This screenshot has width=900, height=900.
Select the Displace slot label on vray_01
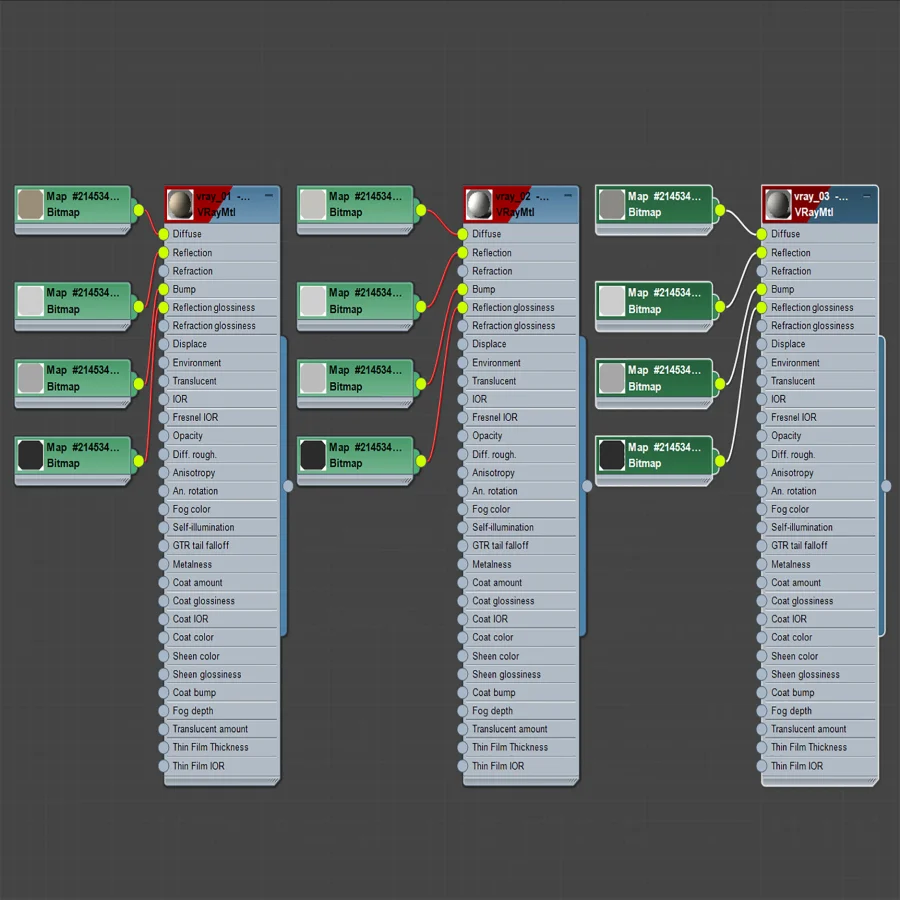point(189,344)
